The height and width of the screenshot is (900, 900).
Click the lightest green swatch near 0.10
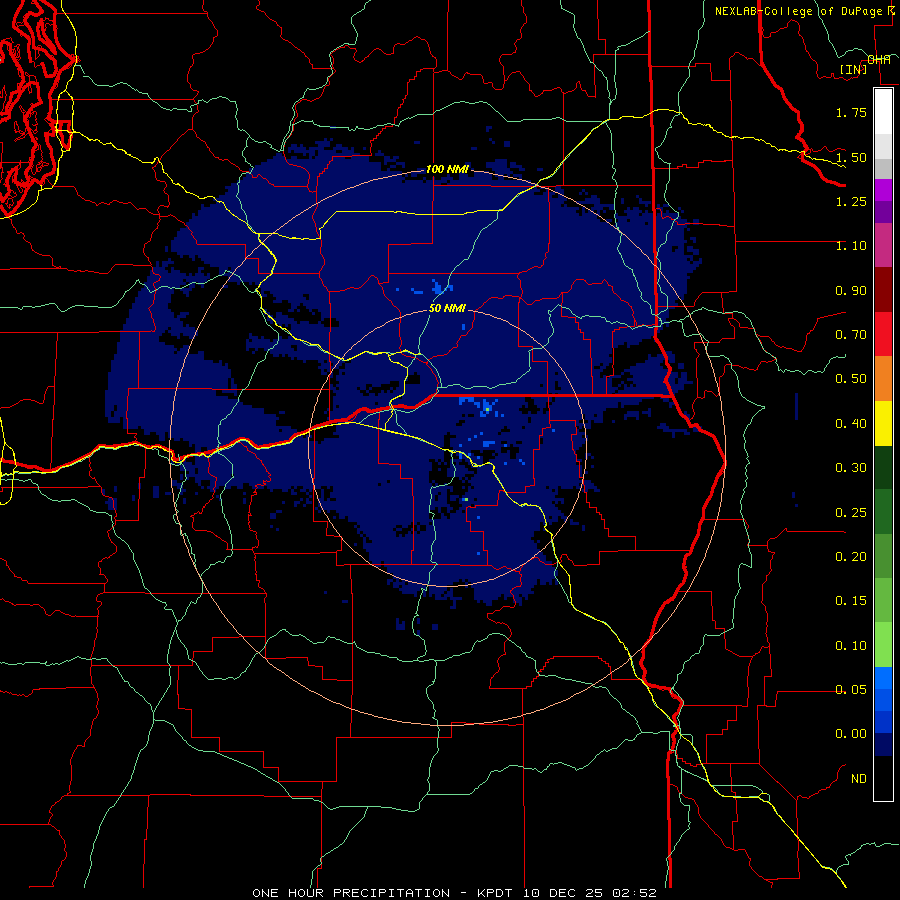[883, 645]
